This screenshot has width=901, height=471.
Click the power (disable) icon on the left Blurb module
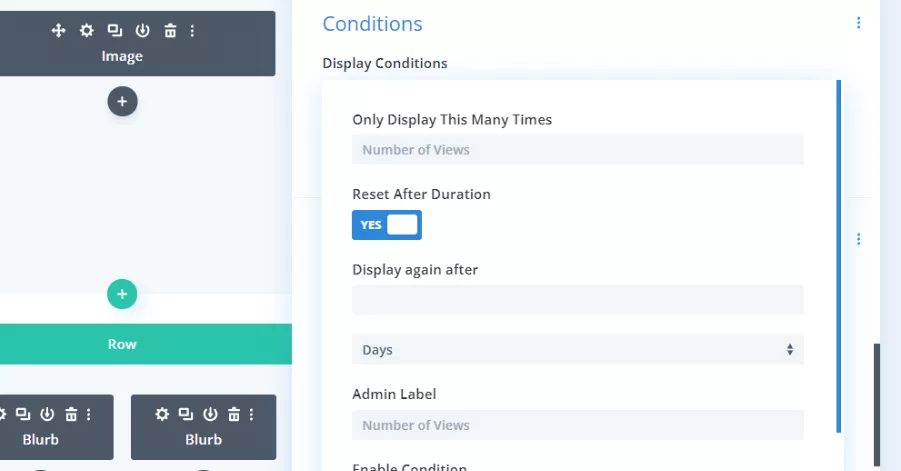47,414
